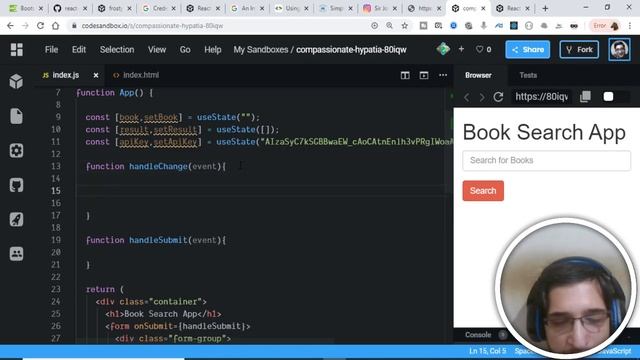Open the Edit menu
Viewport: 640px width, 360px height.
tap(79, 49)
